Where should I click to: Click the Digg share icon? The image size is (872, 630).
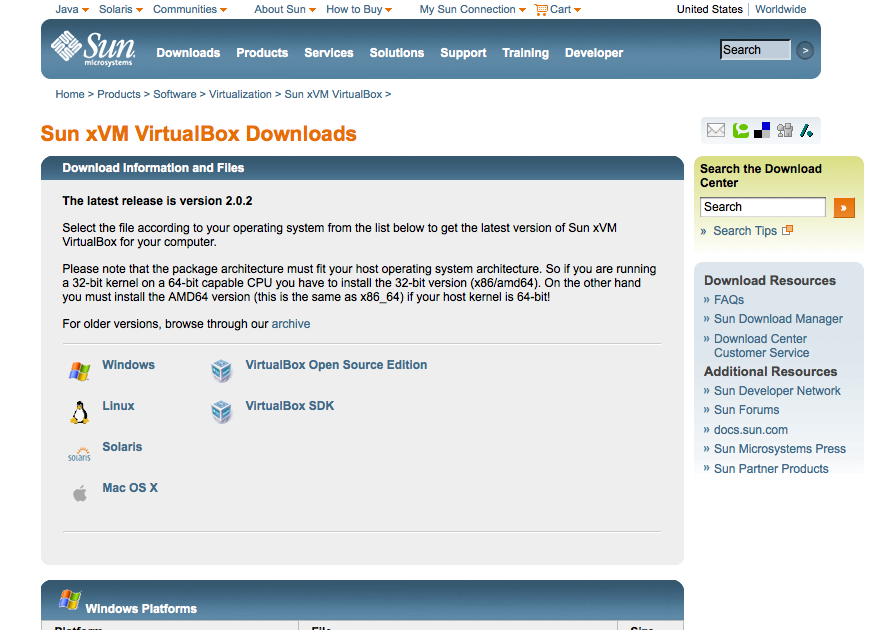pos(785,131)
